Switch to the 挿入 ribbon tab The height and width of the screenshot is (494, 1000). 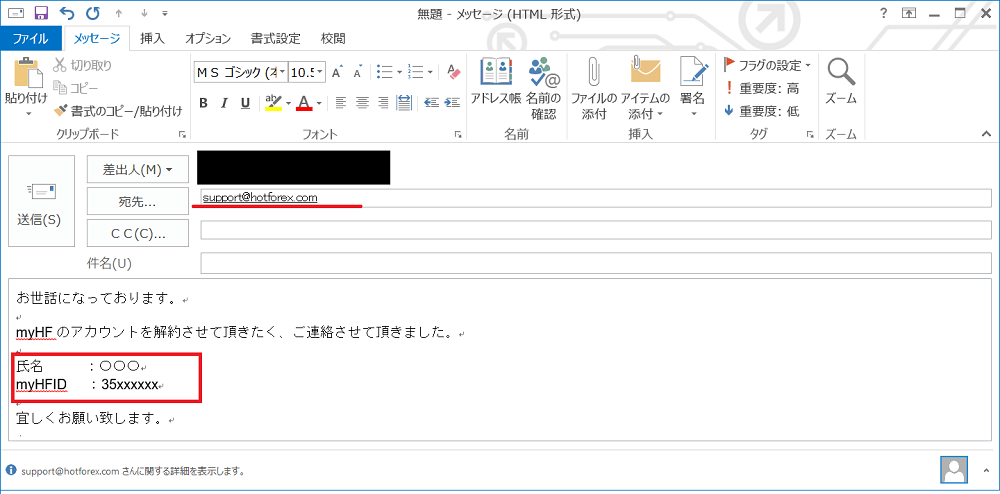coord(152,39)
